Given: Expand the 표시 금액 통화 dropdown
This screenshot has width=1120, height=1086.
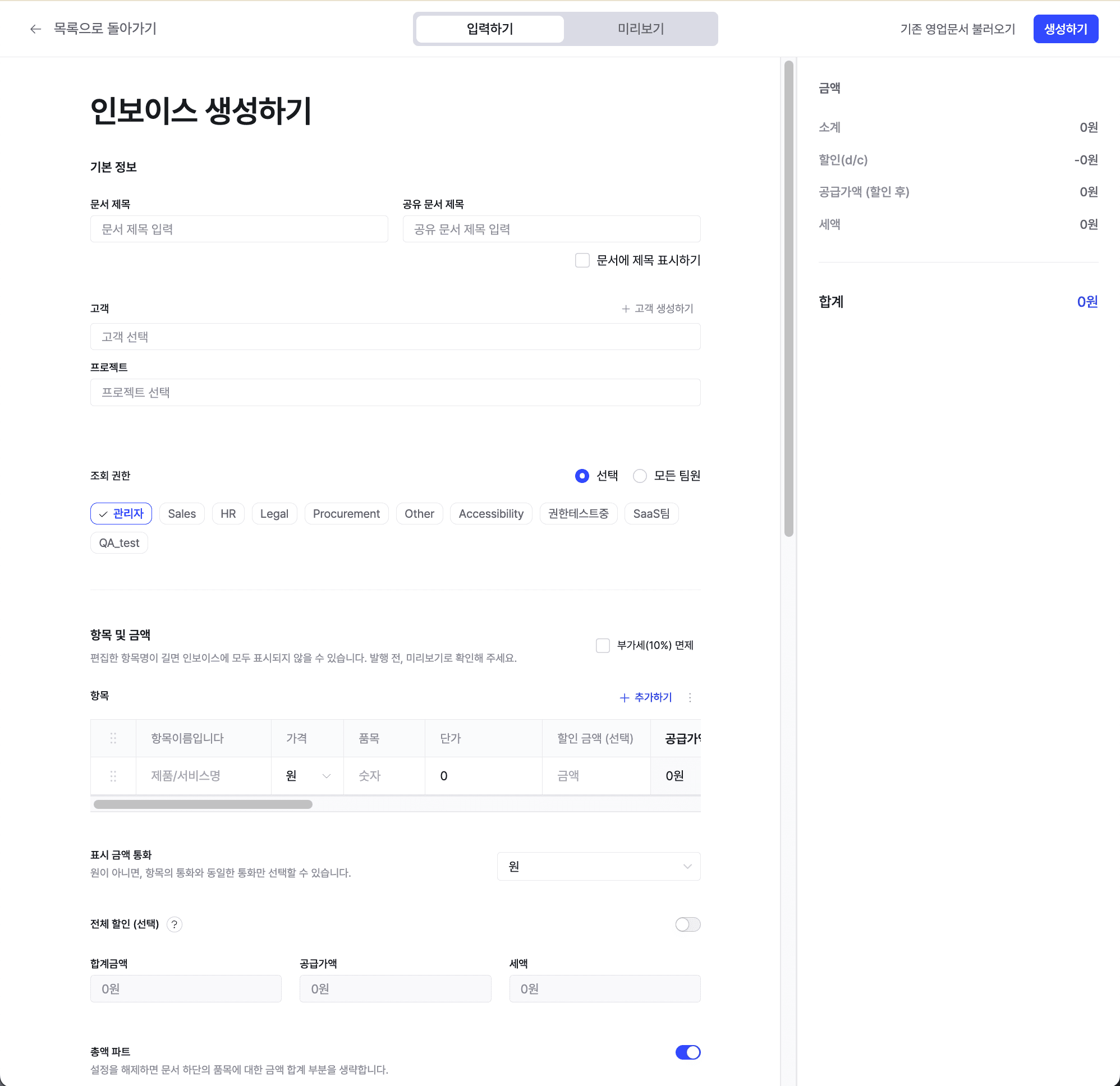Looking at the screenshot, I should tap(598, 867).
